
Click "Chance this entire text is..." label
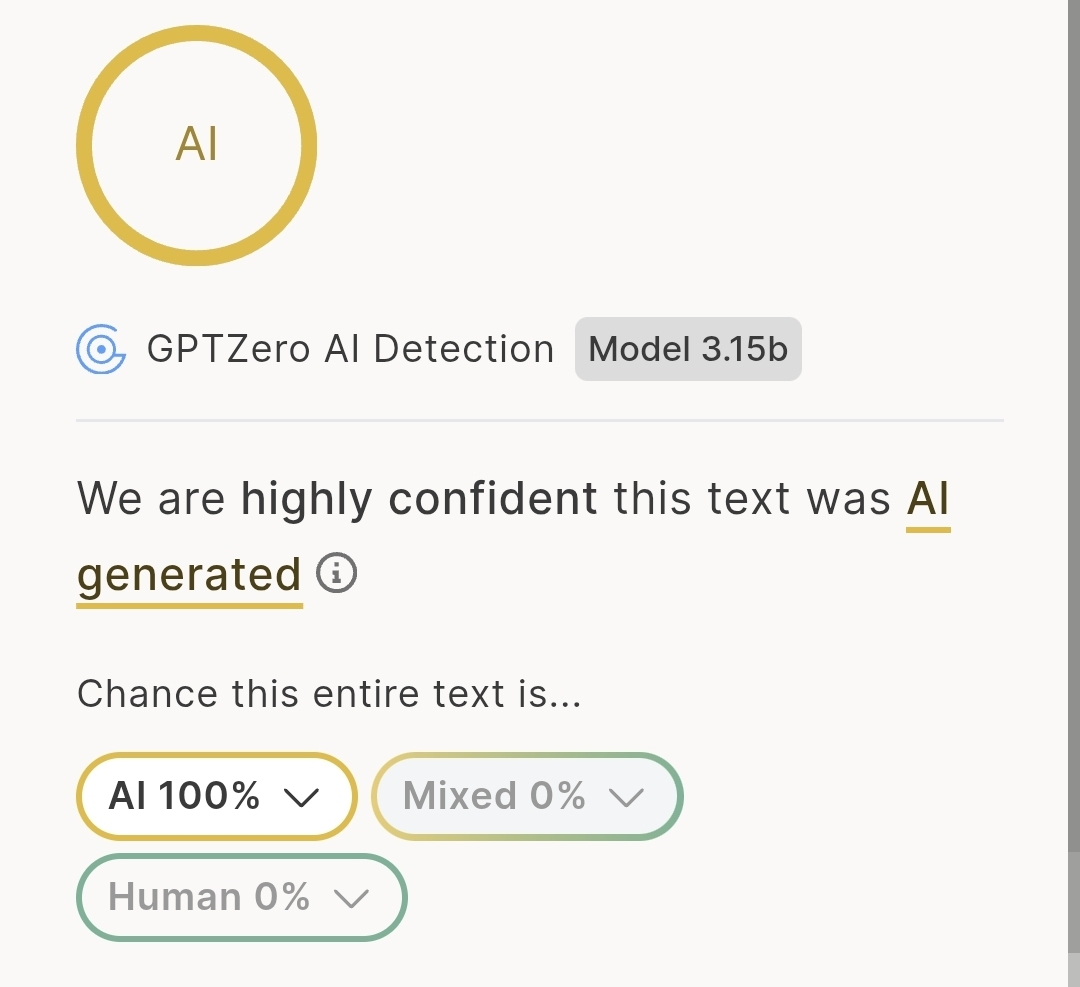click(x=329, y=693)
